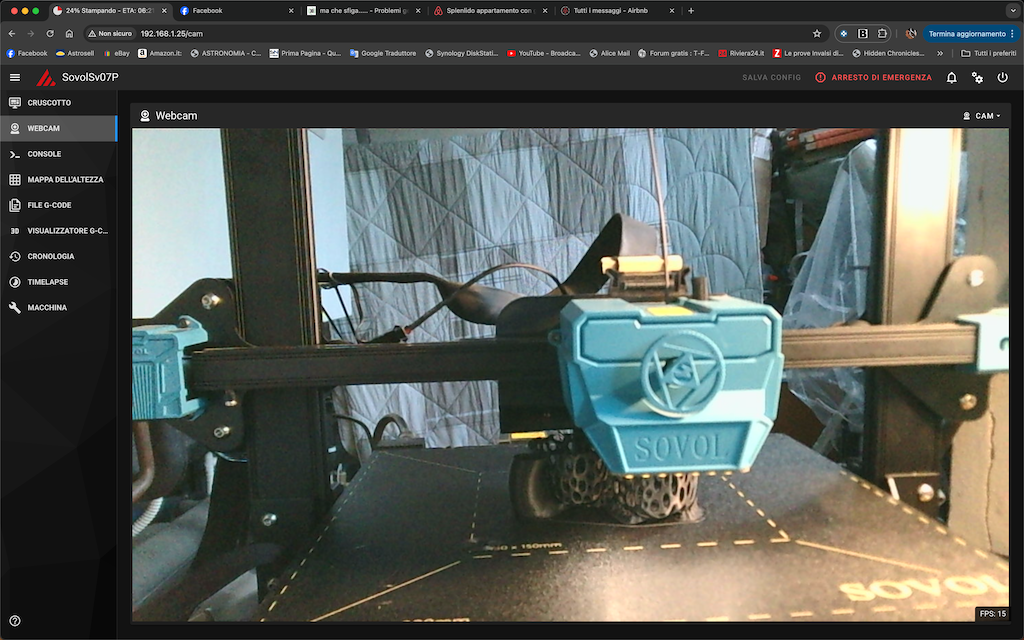Open the Cruscotto dashboard page

(49, 103)
